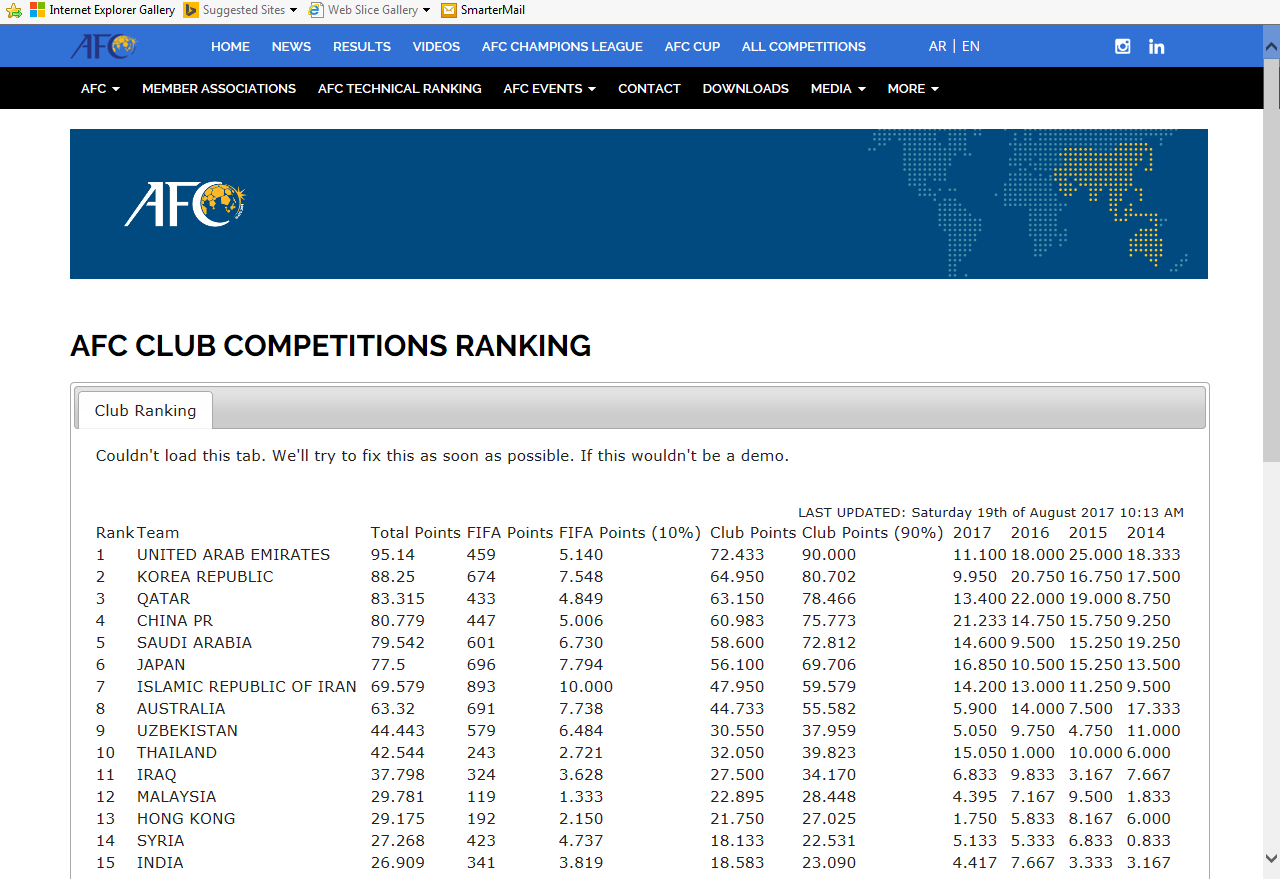This screenshot has height=879, width=1280.
Task: Click the FIFA Points (10%) column header
Action: pos(630,532)
